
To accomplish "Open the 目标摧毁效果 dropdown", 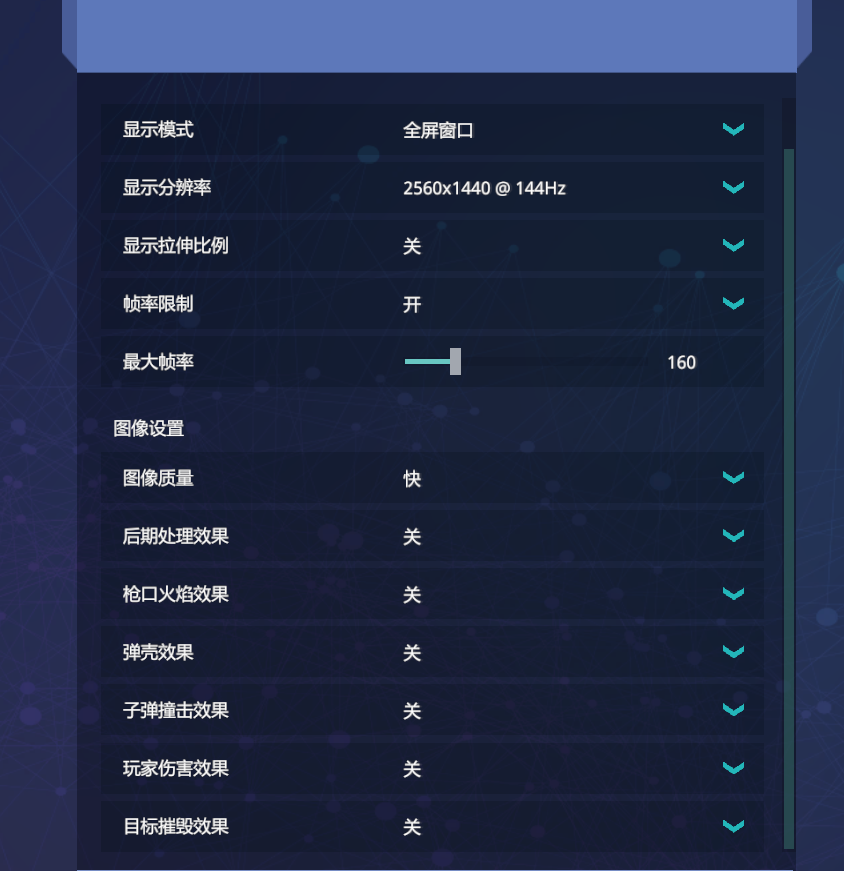I will click(x=733, y=827).
